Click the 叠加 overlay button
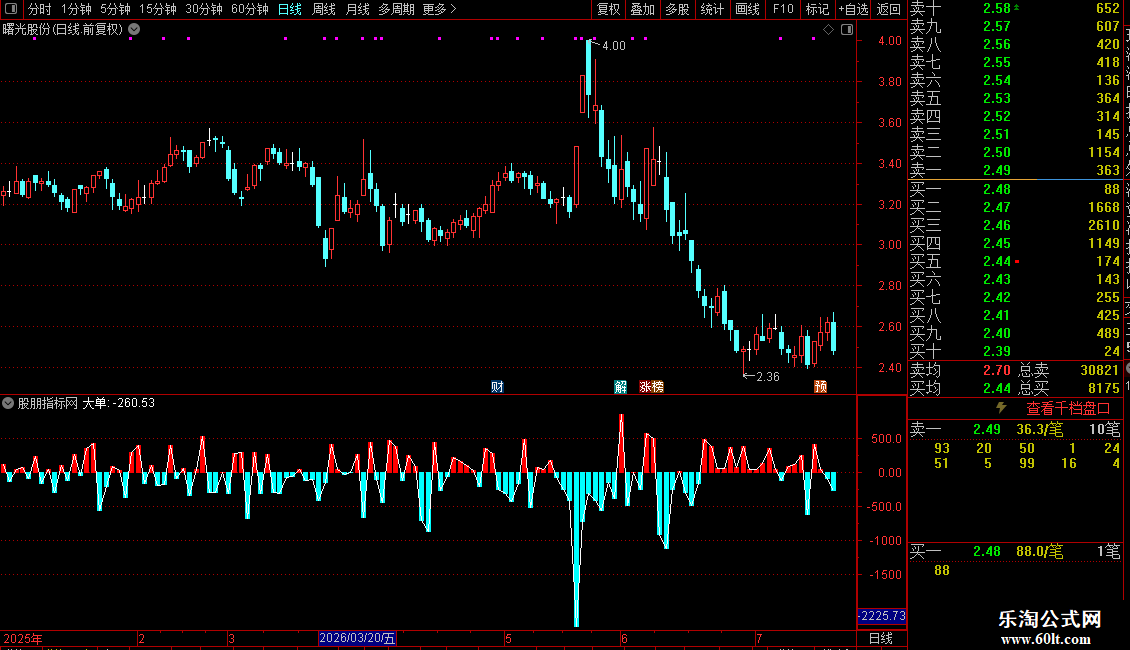This screenshot has width=1130, height=650. (x=642, y=9)
